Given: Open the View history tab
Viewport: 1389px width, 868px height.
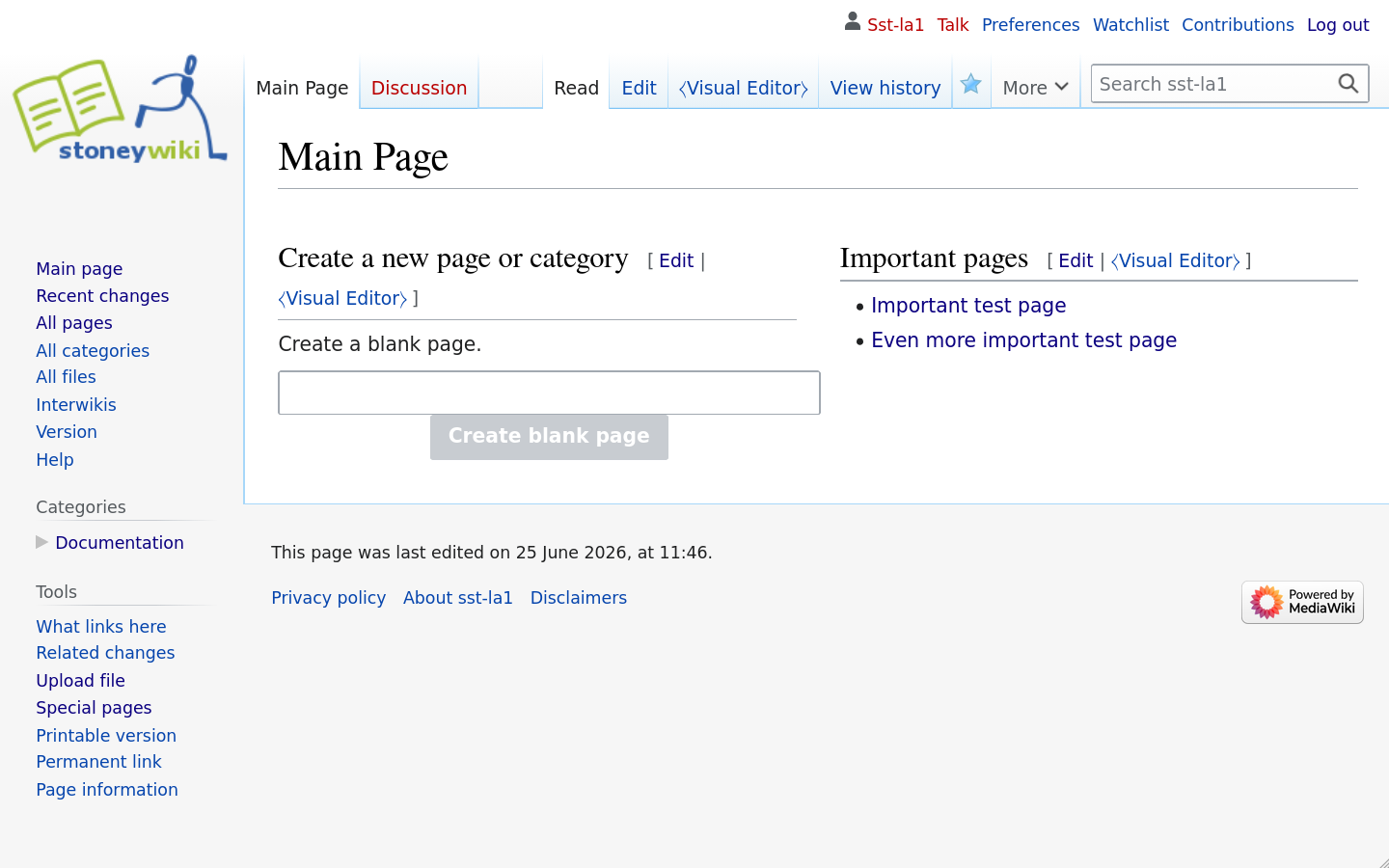Looking at the screenshot, I should pos(885,88).
